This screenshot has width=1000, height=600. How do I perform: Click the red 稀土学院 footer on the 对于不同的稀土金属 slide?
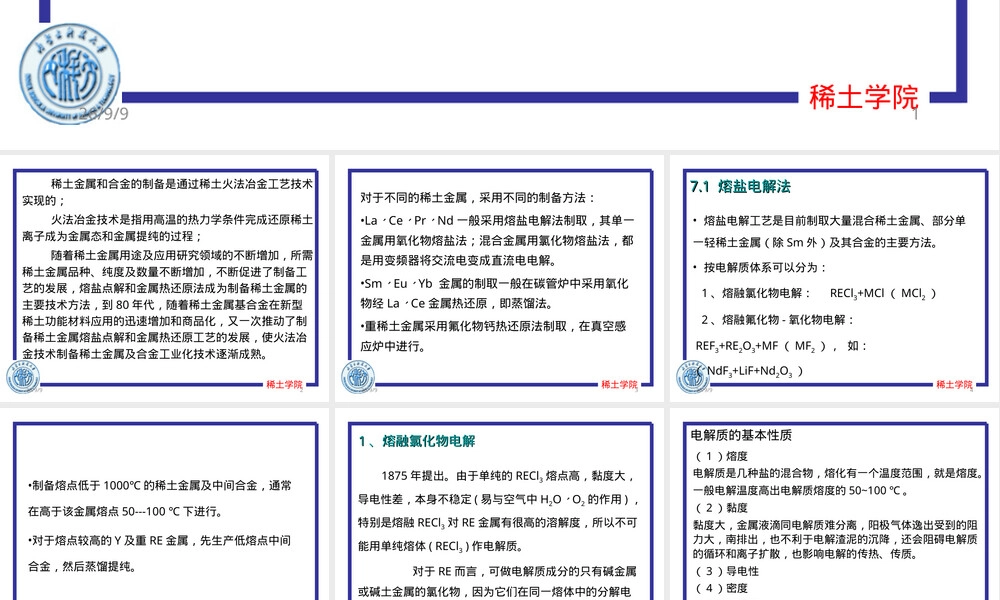click(x=619, y=384)
